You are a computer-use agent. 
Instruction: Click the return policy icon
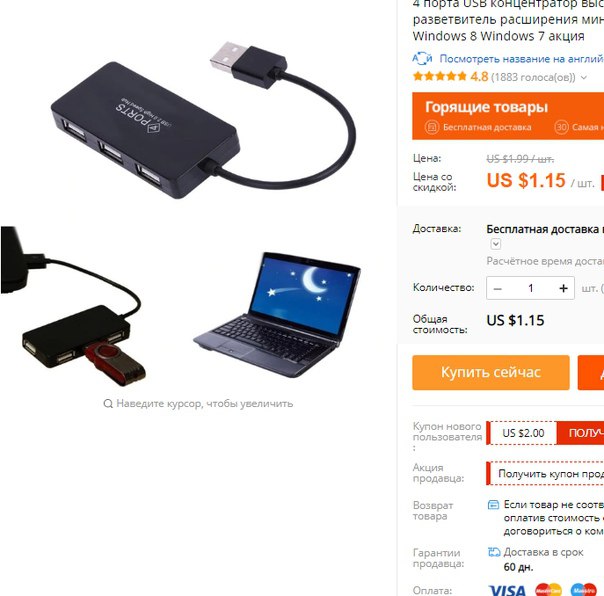[493, 505]
